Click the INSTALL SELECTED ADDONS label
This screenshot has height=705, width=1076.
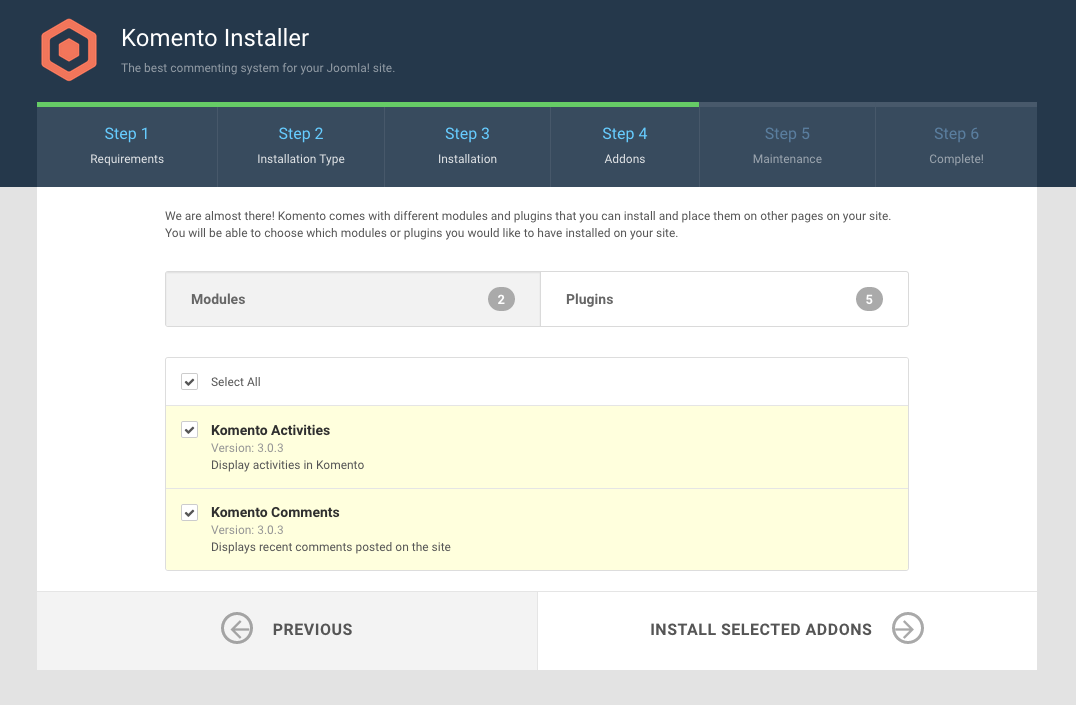point(760,629)
